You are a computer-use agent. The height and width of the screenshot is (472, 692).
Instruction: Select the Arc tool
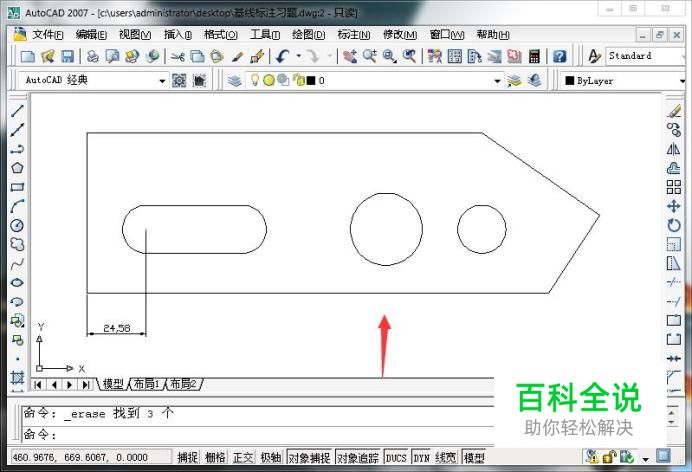coord(17,206)
